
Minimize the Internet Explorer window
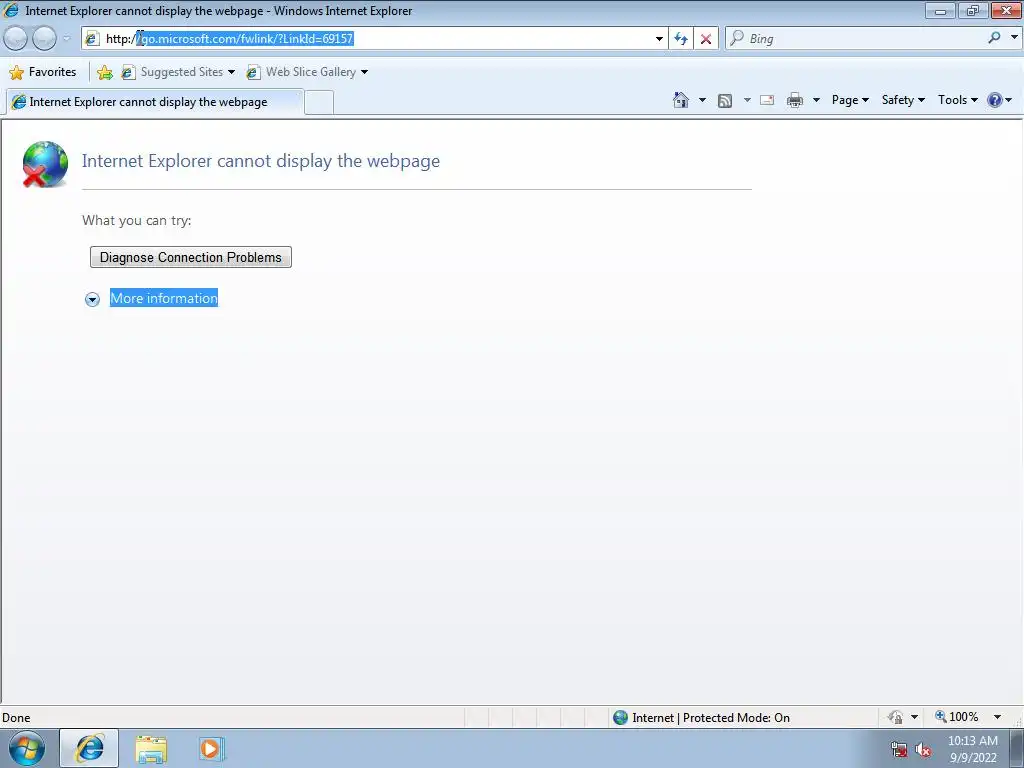pyautogui.click(x=940, y=10)
